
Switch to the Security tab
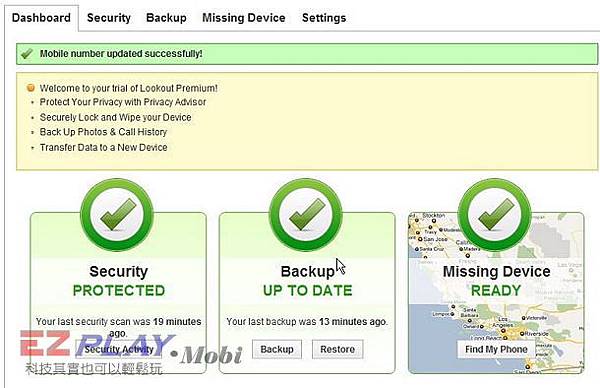tap(109, 18)
